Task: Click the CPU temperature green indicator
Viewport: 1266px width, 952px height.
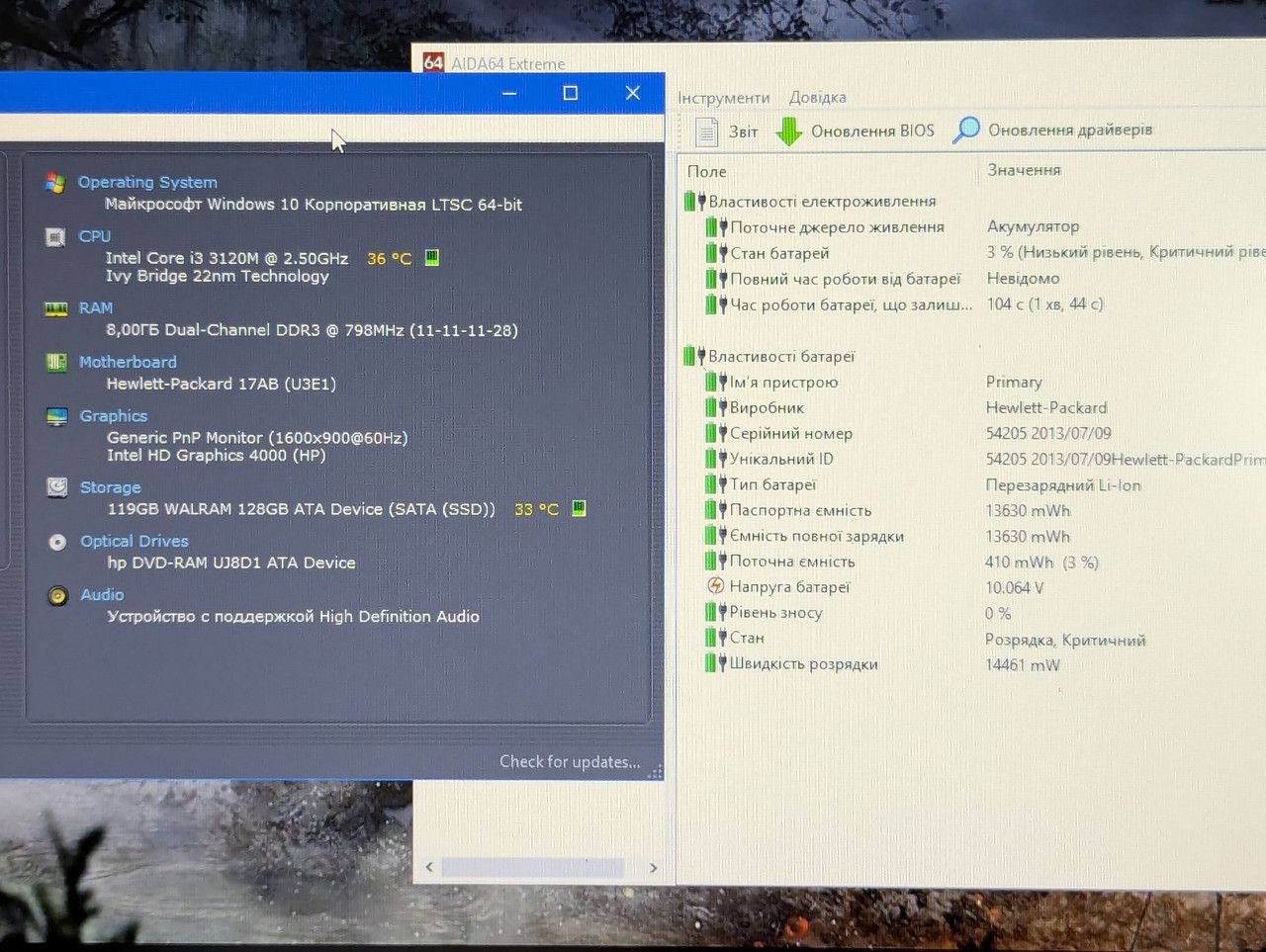Action: tap(431, 258)
